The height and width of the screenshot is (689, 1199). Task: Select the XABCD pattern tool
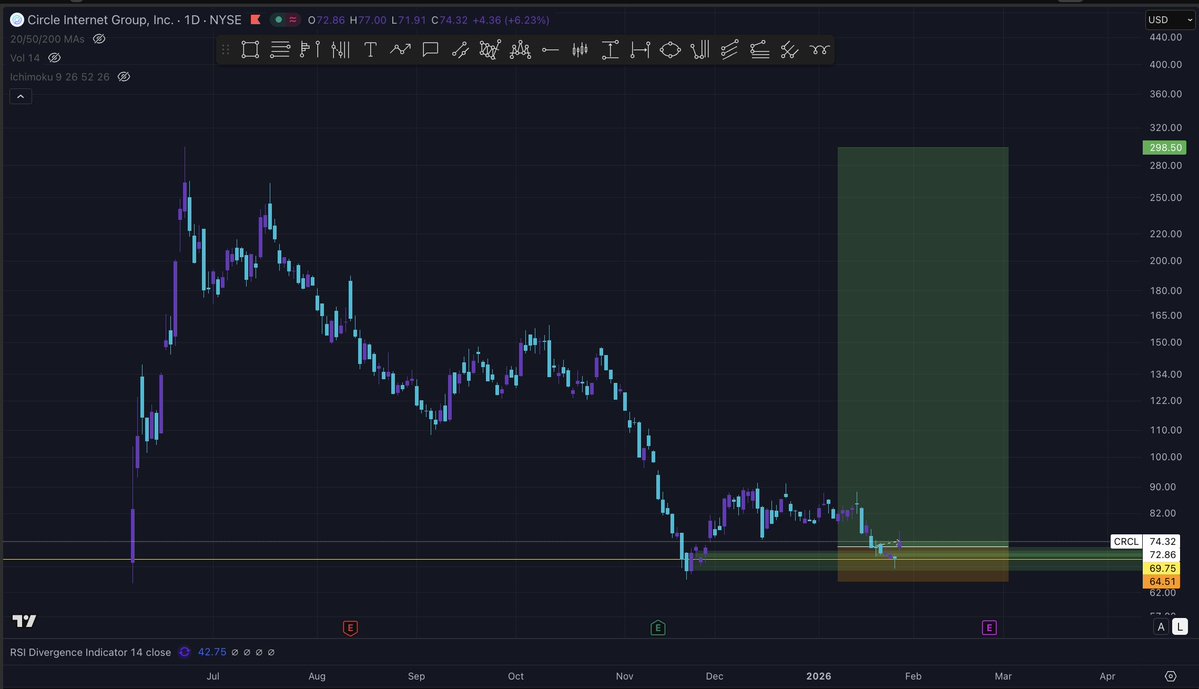490,50
